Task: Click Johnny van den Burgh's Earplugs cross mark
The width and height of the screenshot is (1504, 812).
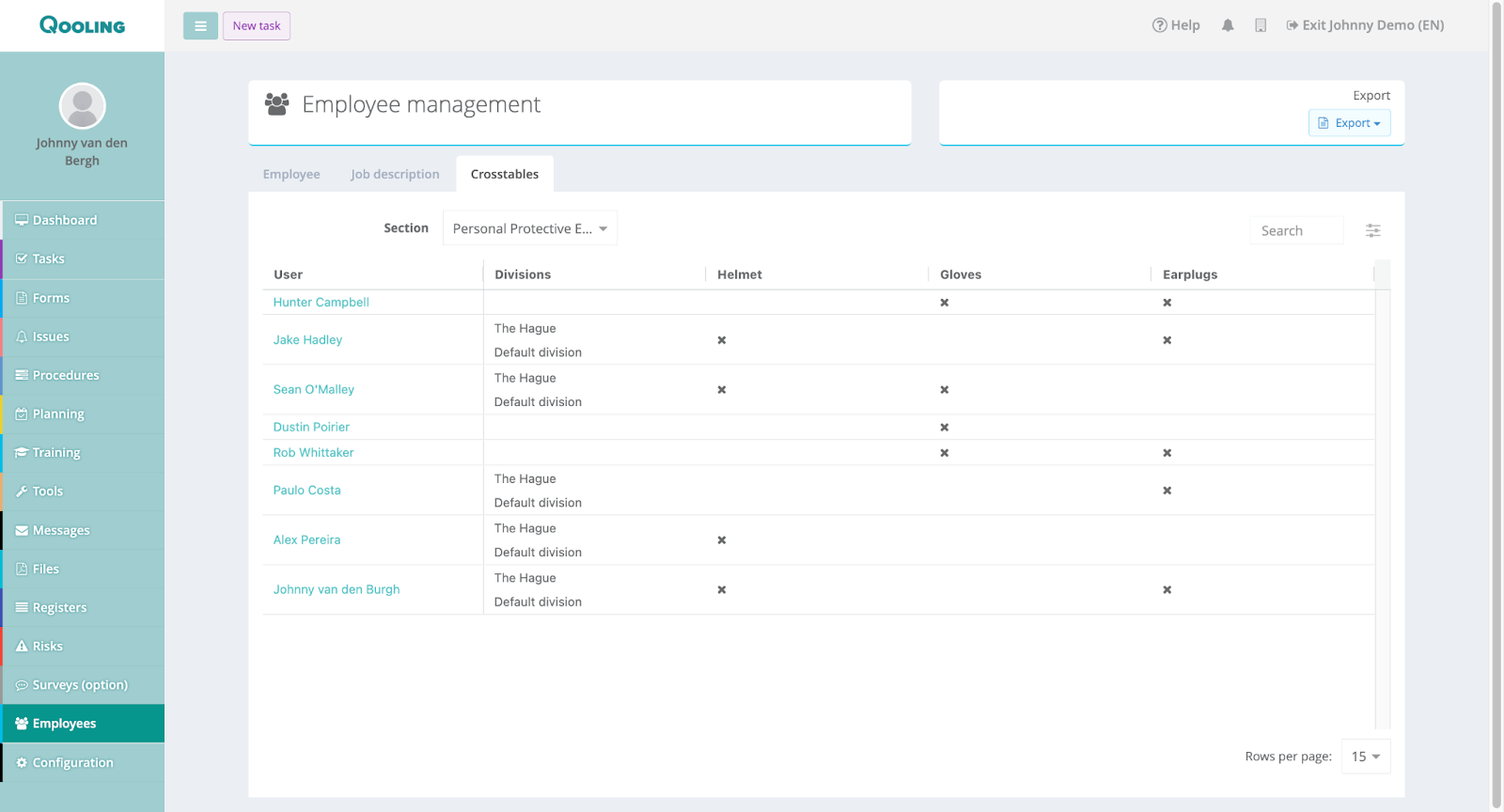Action: (x=1167, y=590)
